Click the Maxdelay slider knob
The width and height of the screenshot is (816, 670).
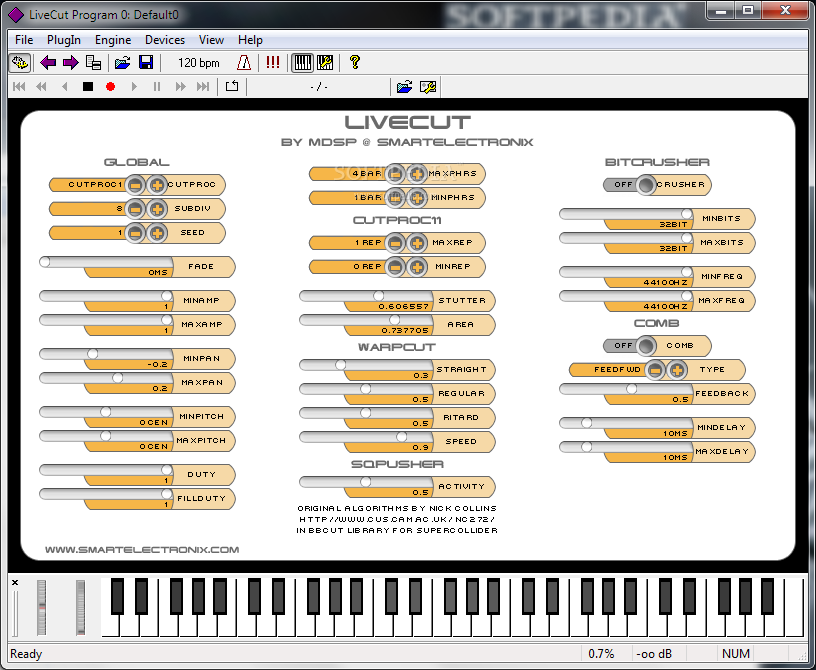coord(586,447)
